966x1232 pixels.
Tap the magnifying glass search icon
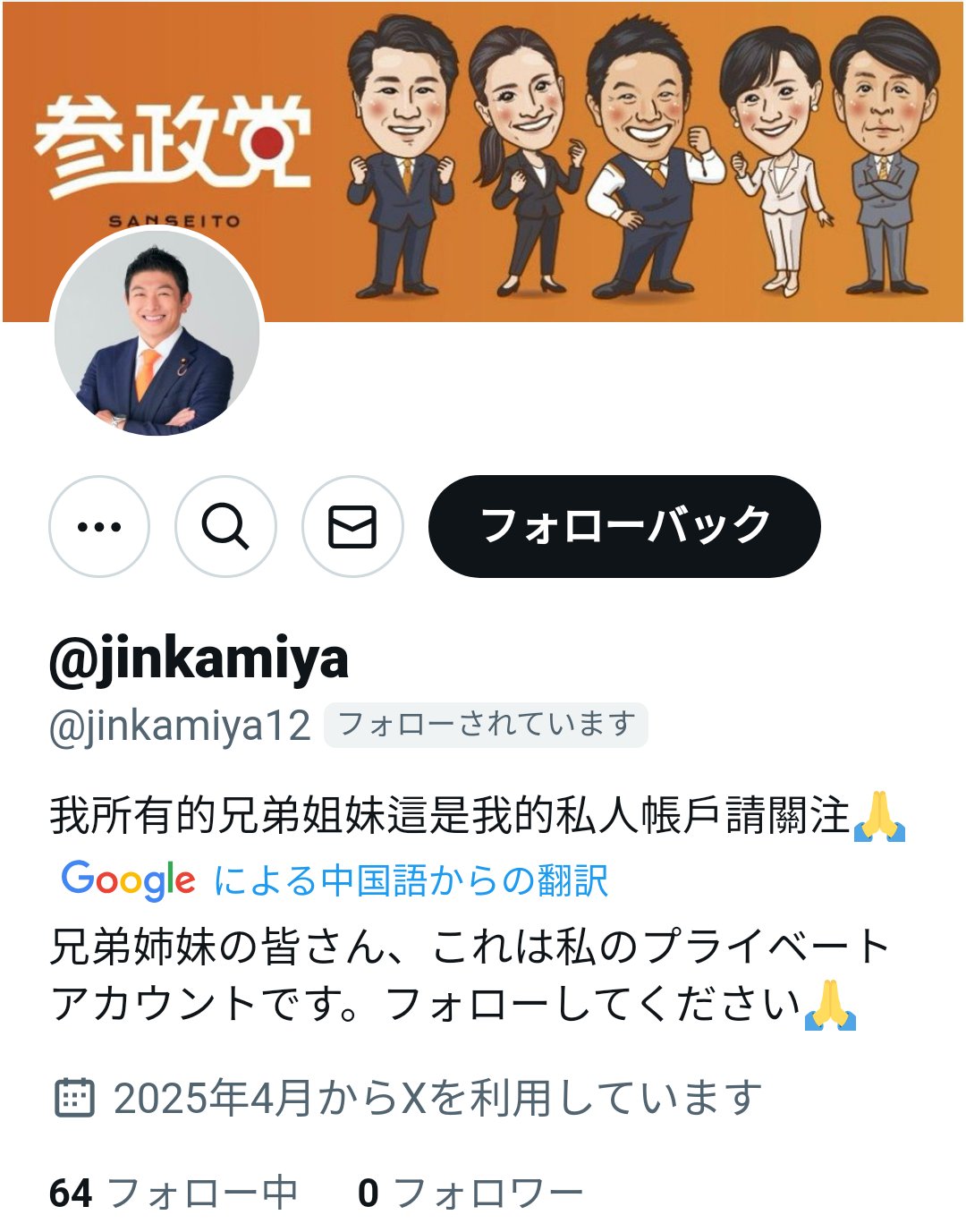click(225, 526)
